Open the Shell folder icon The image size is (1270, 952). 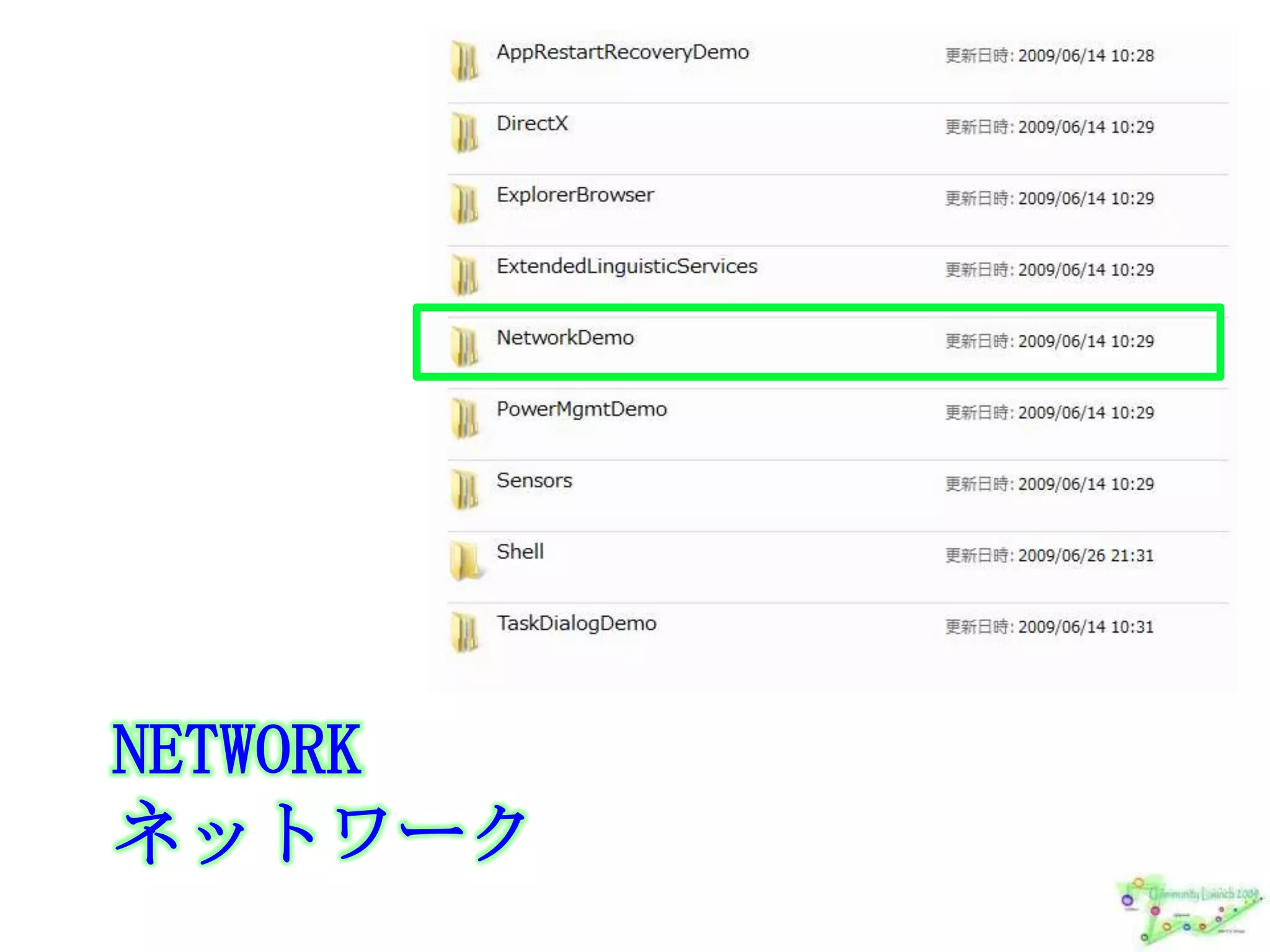466,560
